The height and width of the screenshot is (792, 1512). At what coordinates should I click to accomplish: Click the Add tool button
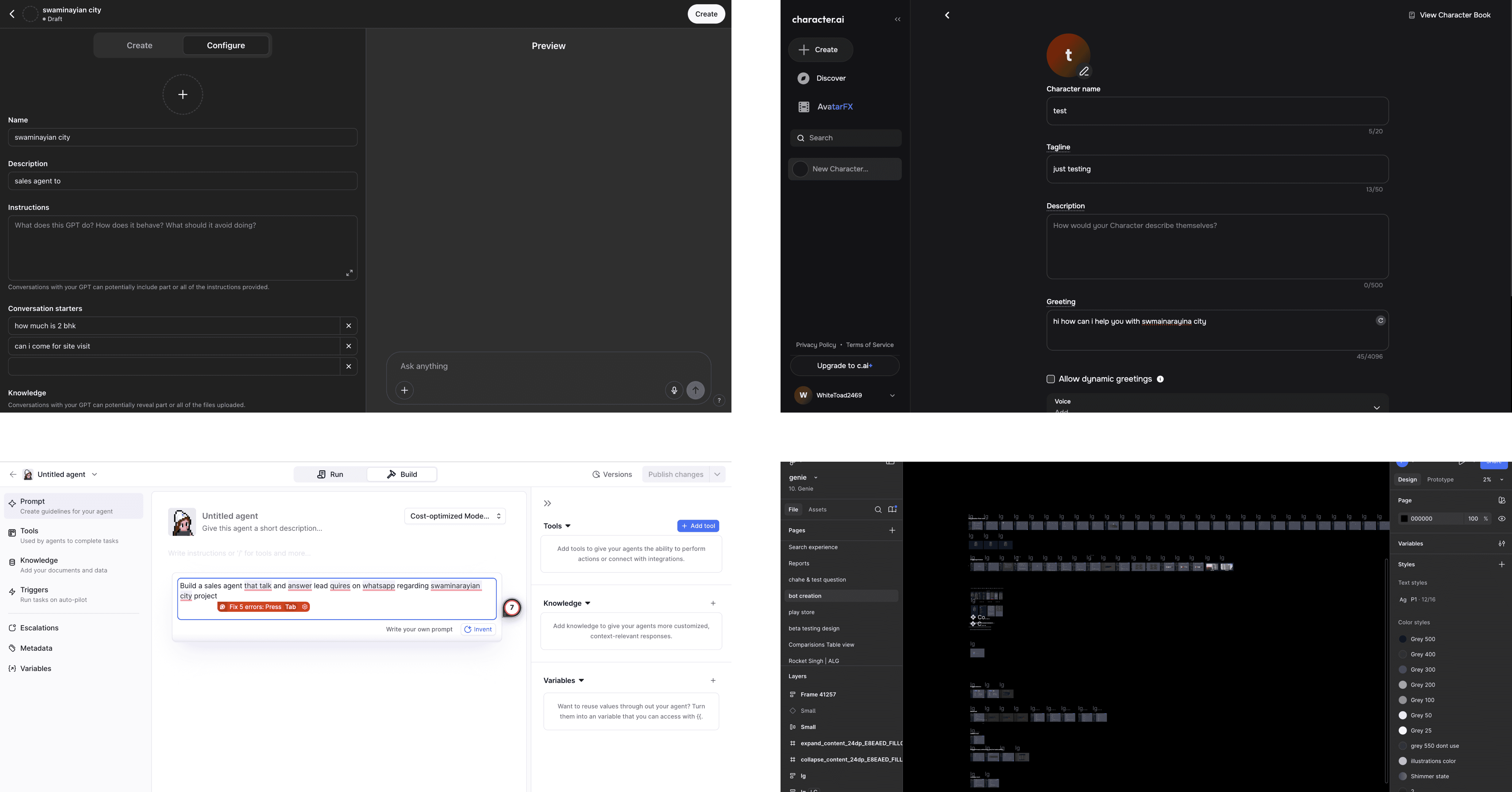coord(698,526)
